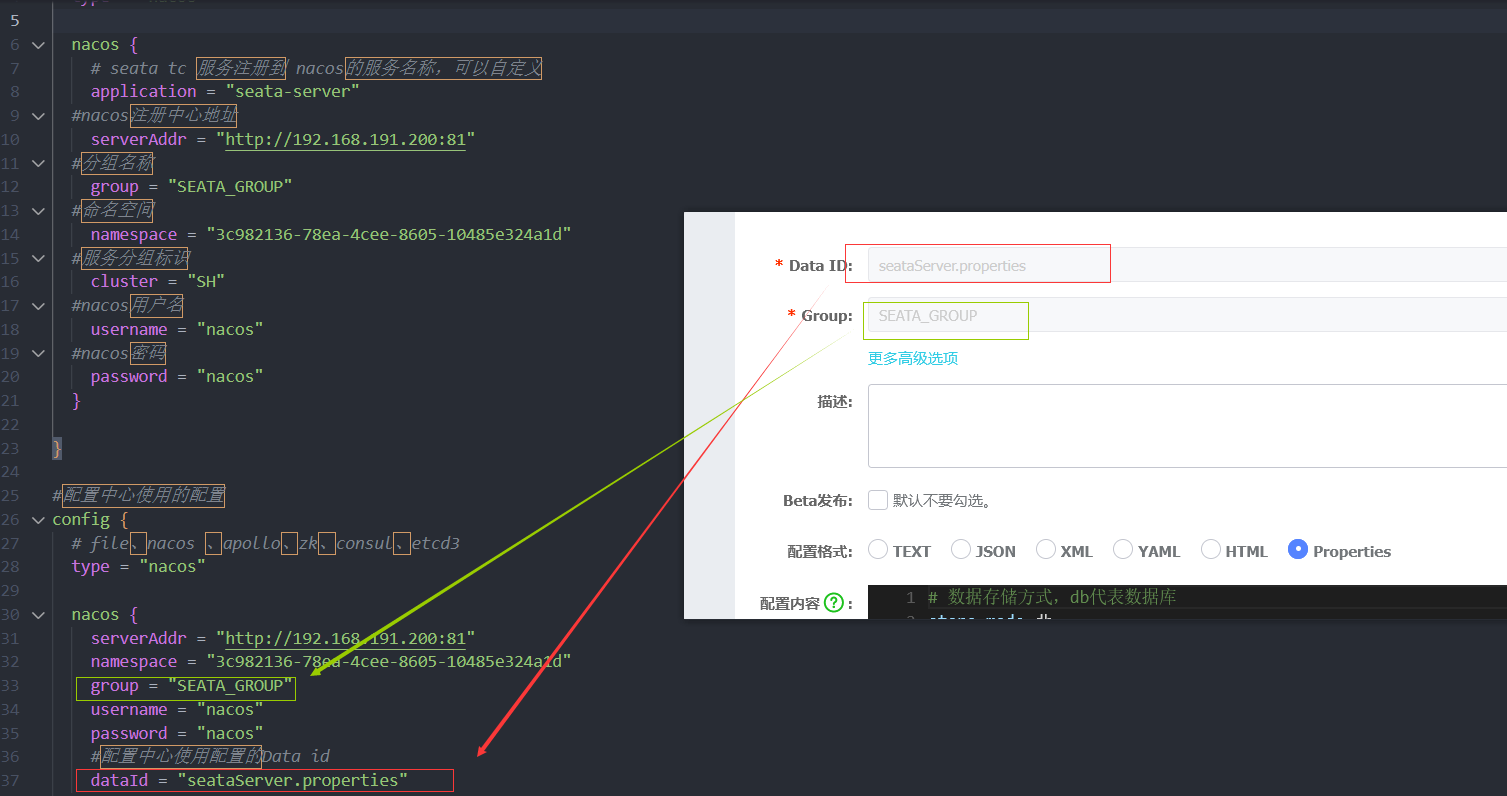Click the namespace value on line 14
Screen dimensions: 1507x796
388,234
